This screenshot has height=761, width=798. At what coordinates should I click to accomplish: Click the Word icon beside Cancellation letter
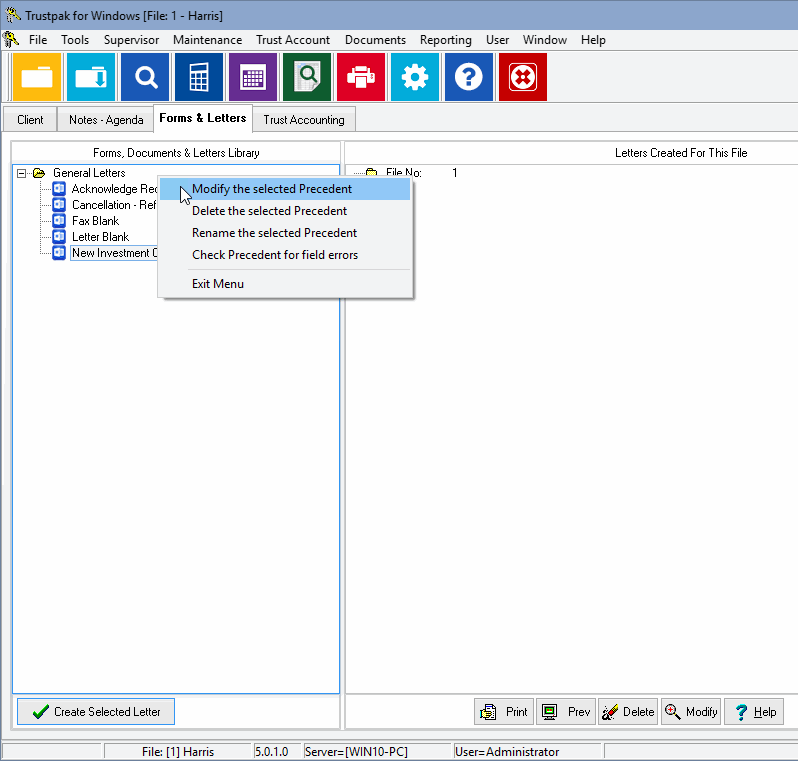(x=59, y=205)
